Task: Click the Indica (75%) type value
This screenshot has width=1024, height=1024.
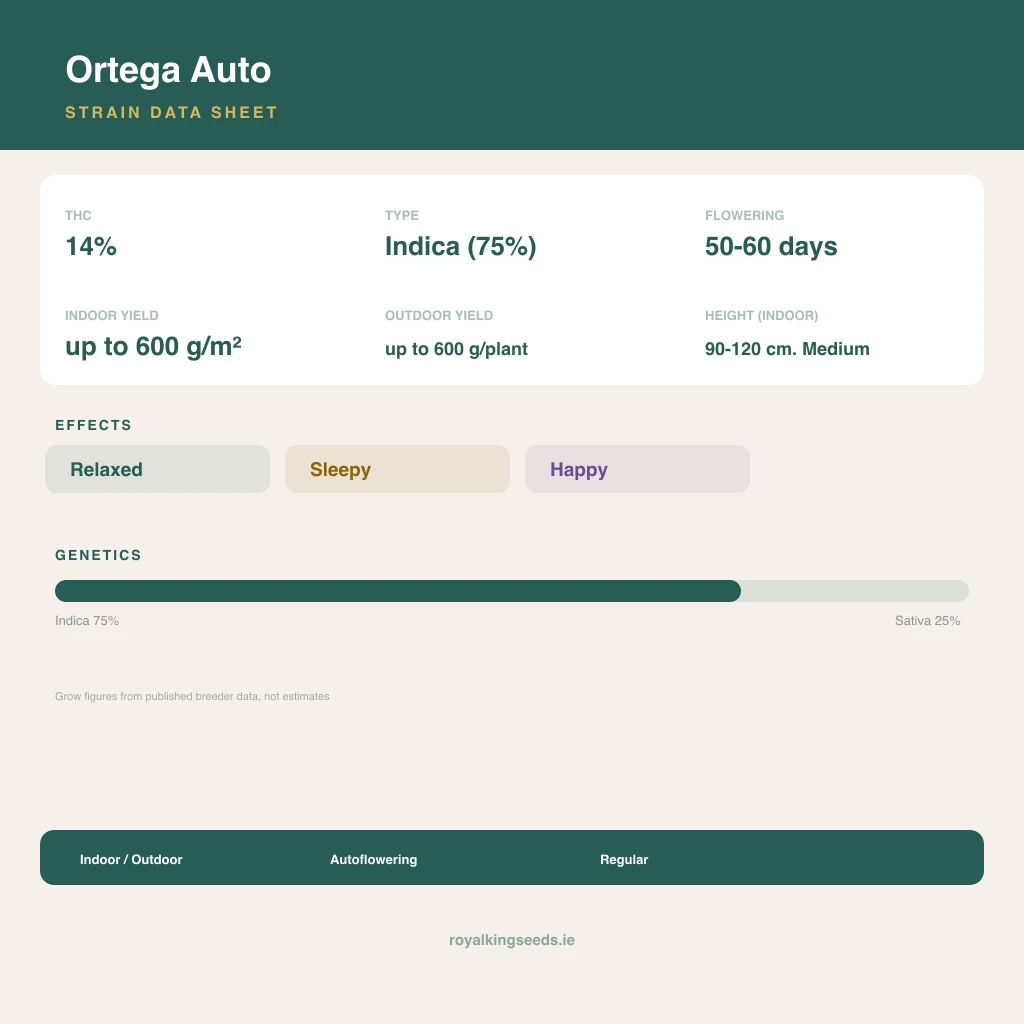Action: (x=460, y=247)
